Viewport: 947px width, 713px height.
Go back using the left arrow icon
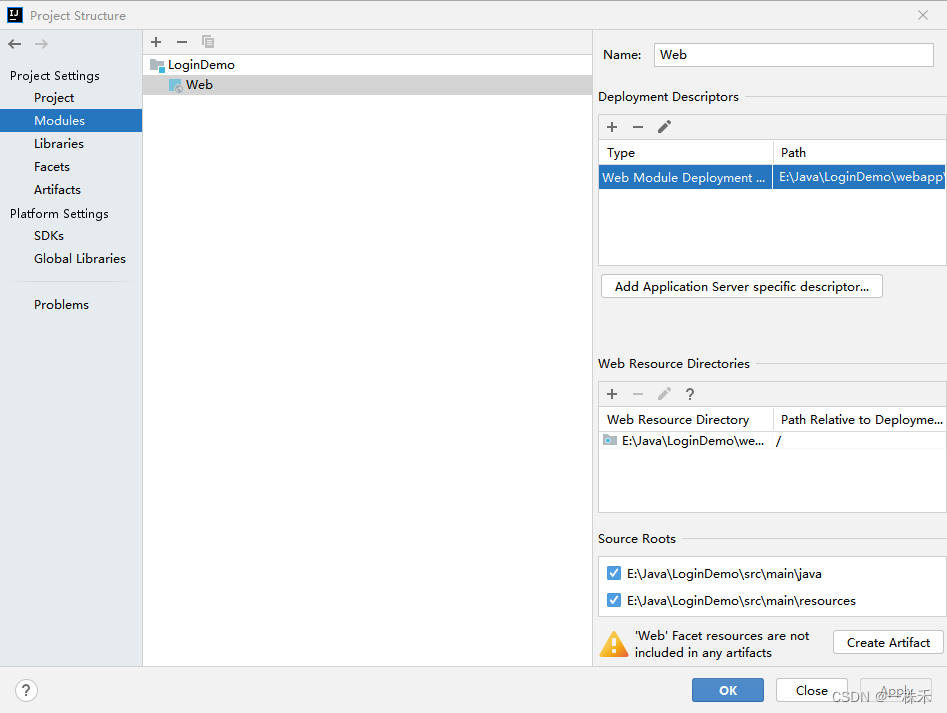pos(15,44)
